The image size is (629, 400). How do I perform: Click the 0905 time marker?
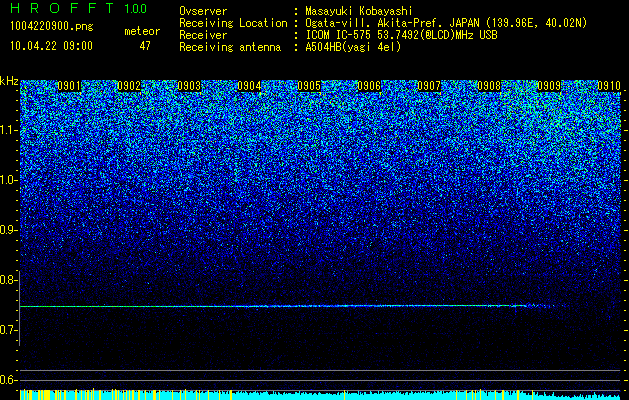tap(309, 86)
